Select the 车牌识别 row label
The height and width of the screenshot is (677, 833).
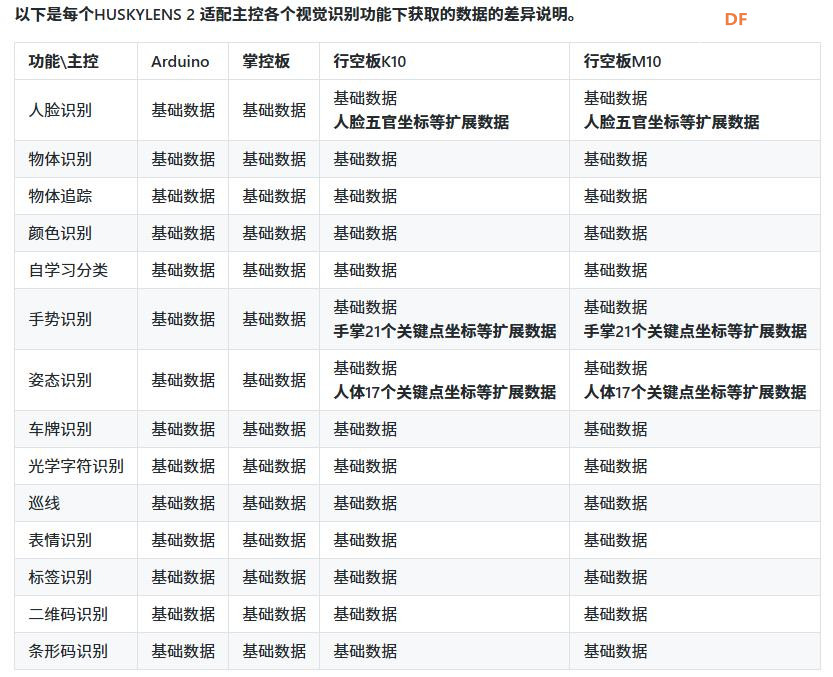60,429
